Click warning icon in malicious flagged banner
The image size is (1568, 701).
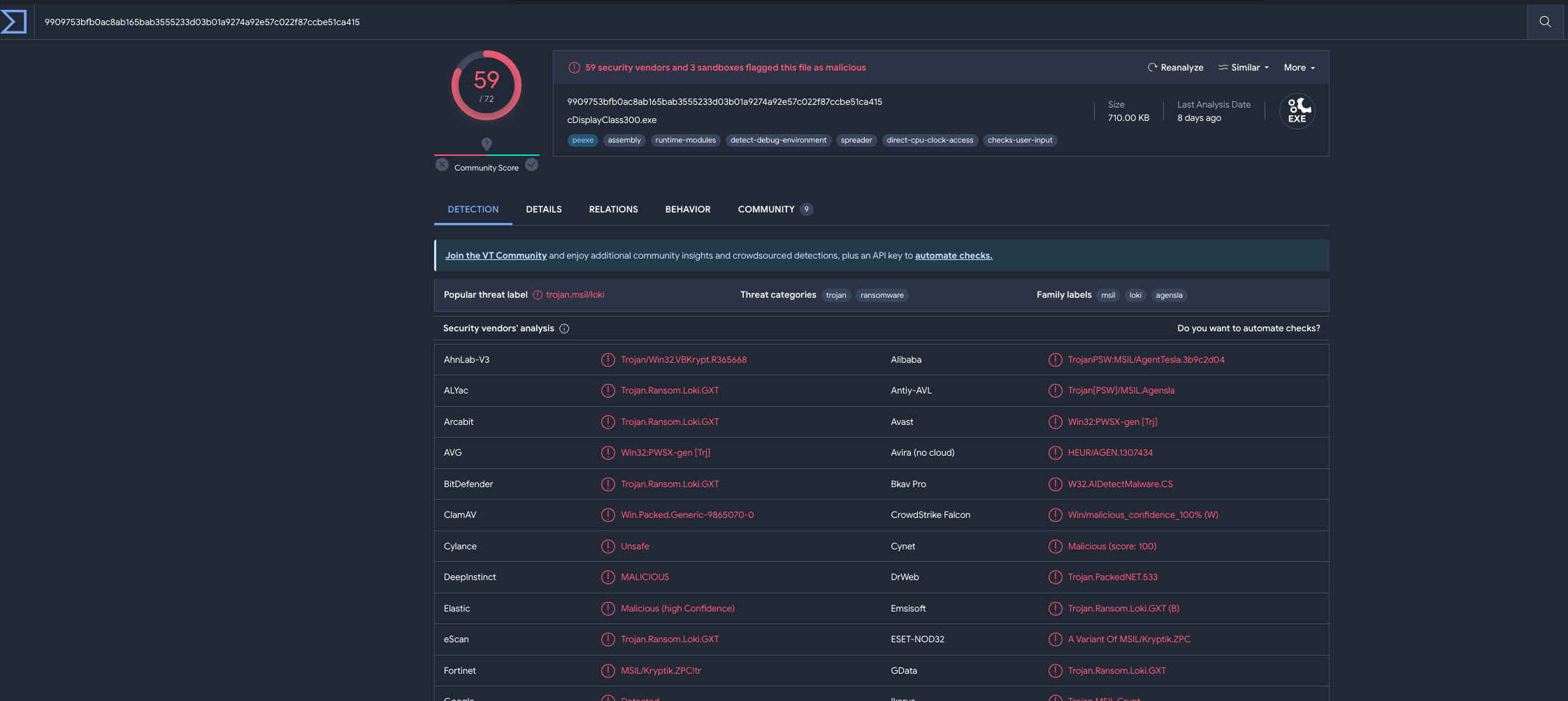tap(574, 68)
